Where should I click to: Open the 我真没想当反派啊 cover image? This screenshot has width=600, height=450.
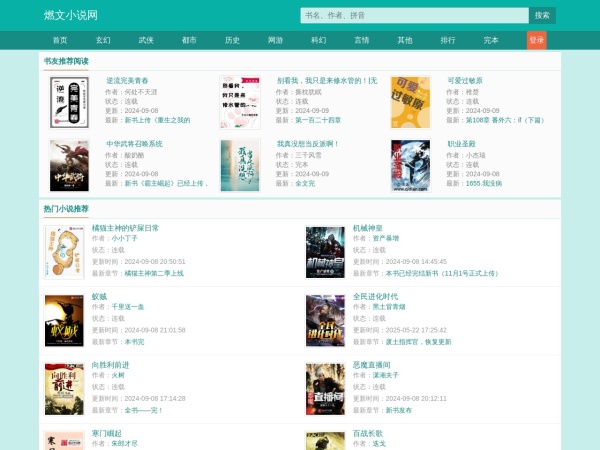tap(240, 165)
